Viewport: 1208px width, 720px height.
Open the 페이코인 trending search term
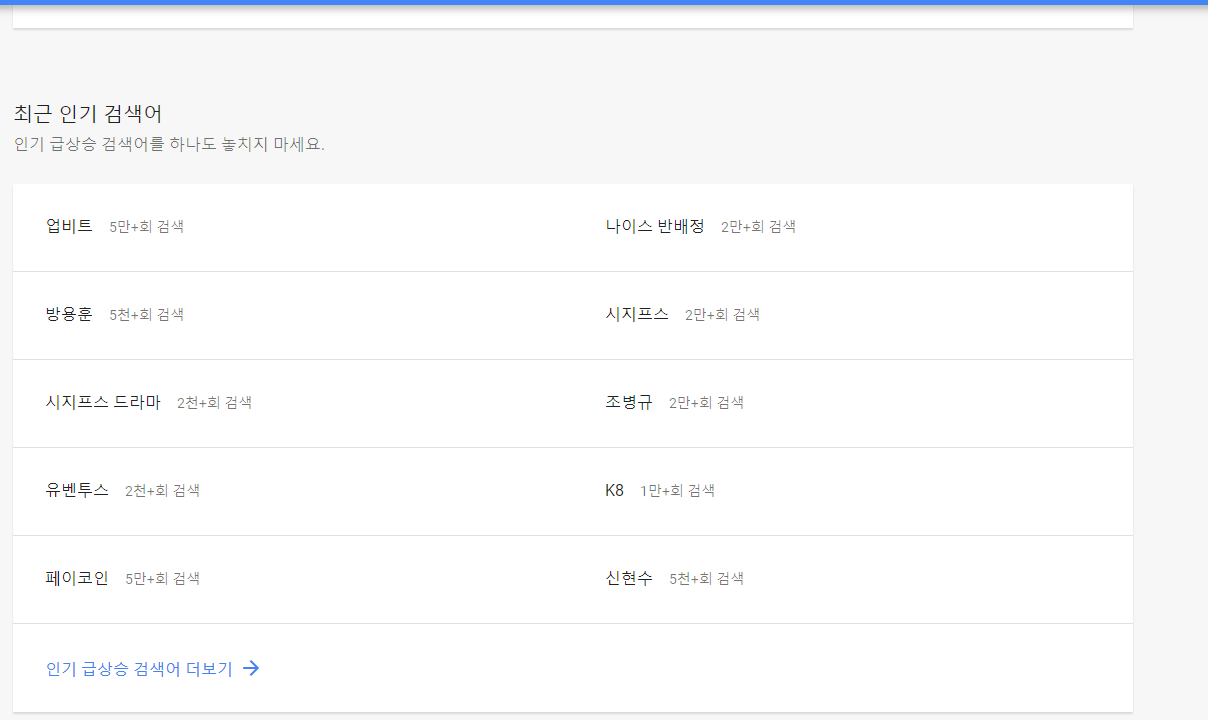tap(77, 578)
